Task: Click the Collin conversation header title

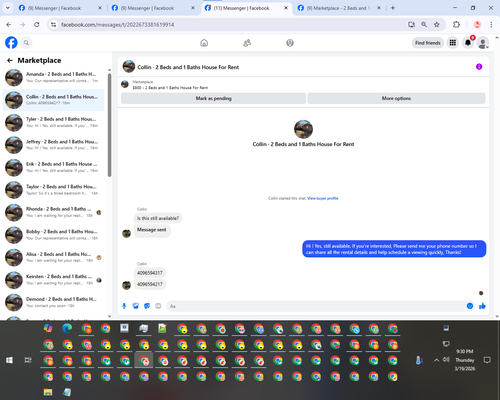Action: (188, 67)
